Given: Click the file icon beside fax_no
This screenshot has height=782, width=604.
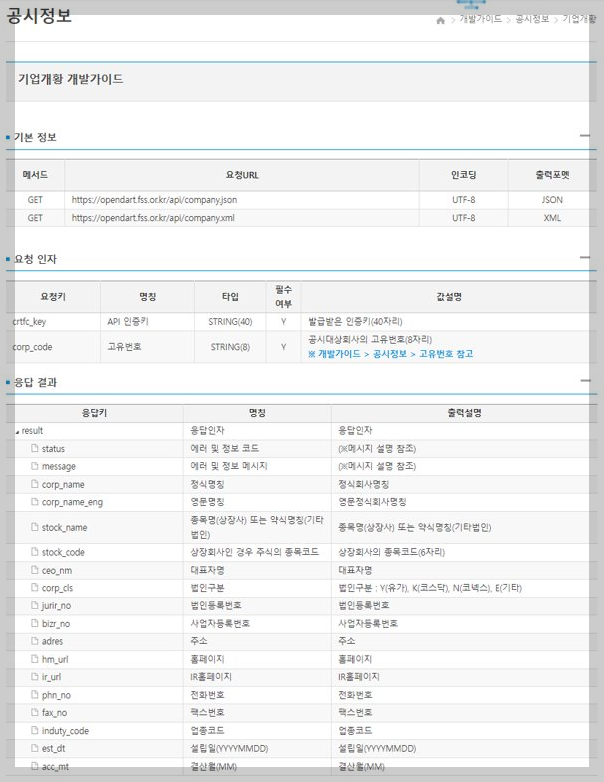Looking at the screenshot, I should tap(34, 712).
